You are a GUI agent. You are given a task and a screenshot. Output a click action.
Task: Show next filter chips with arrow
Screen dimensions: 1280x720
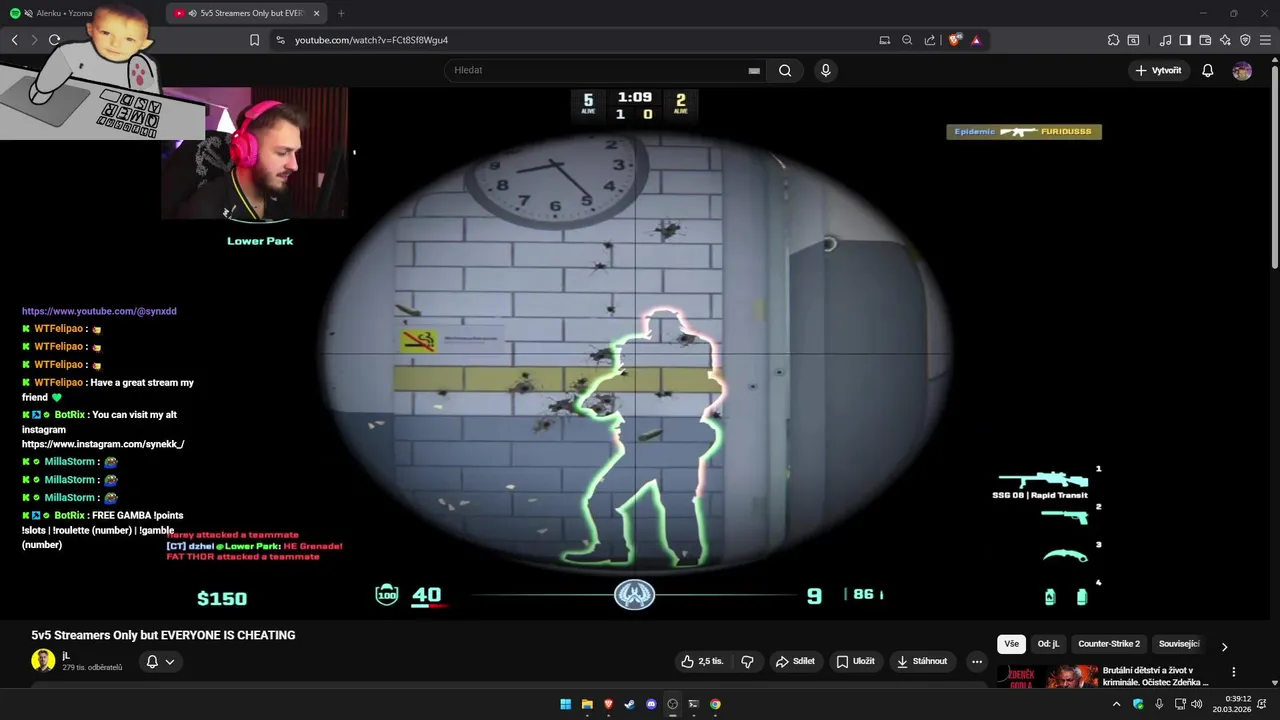1224,646
